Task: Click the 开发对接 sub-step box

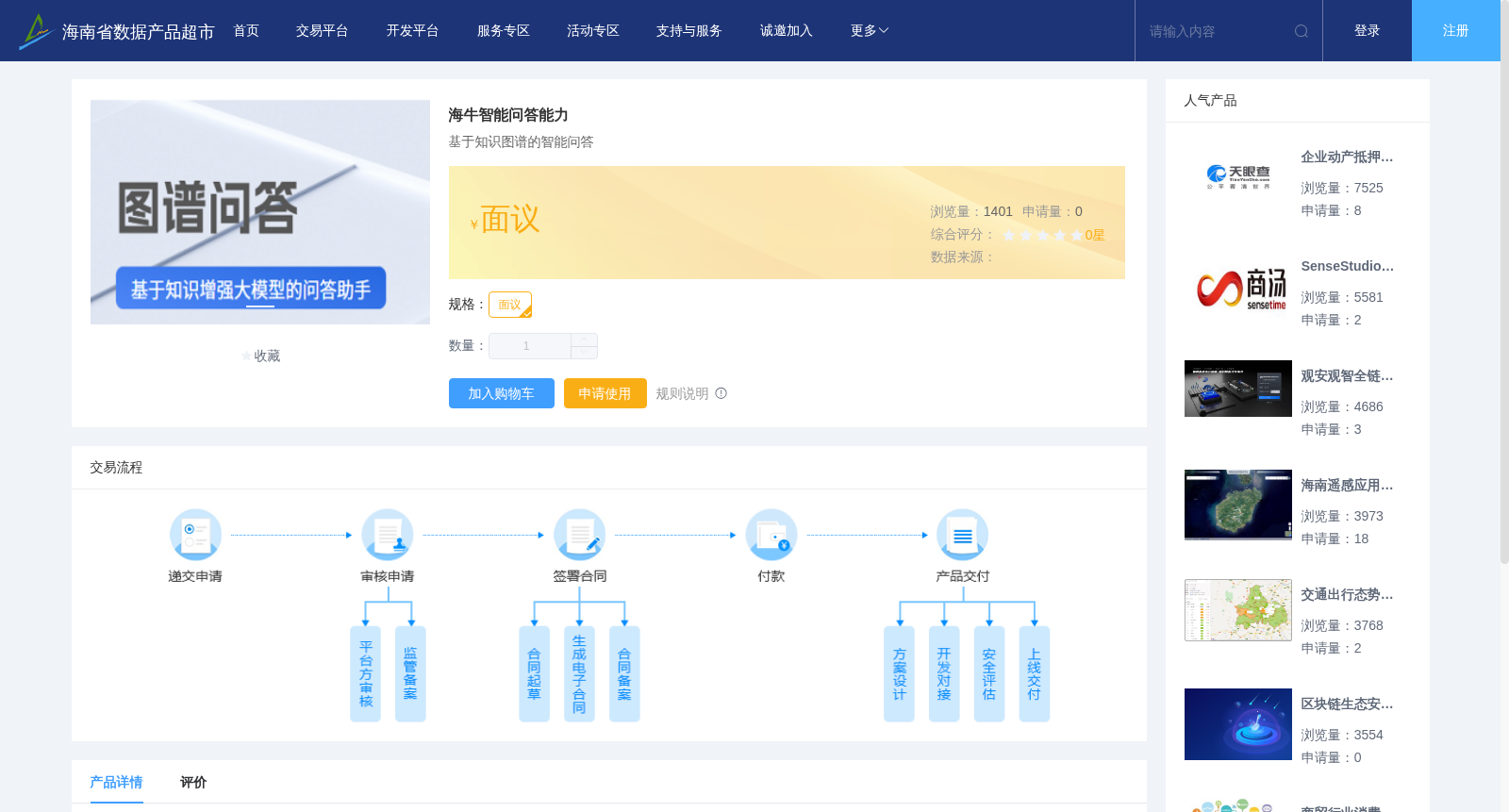Action: [x=944, y=673]
